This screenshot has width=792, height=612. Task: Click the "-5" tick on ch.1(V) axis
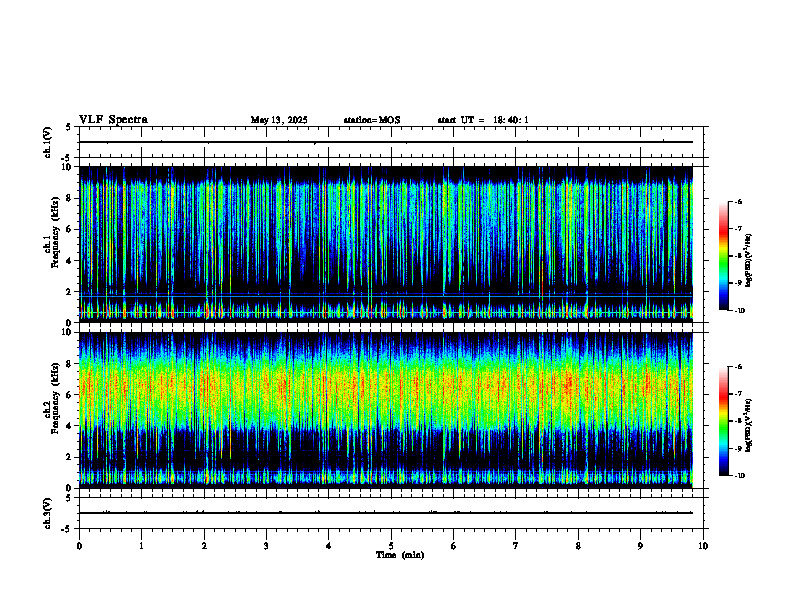pos(67,158)
